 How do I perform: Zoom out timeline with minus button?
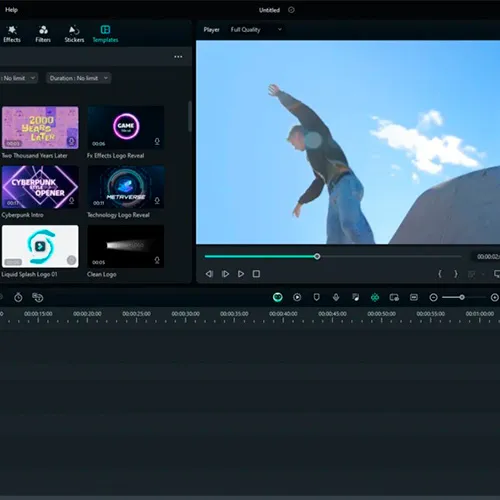433,297
